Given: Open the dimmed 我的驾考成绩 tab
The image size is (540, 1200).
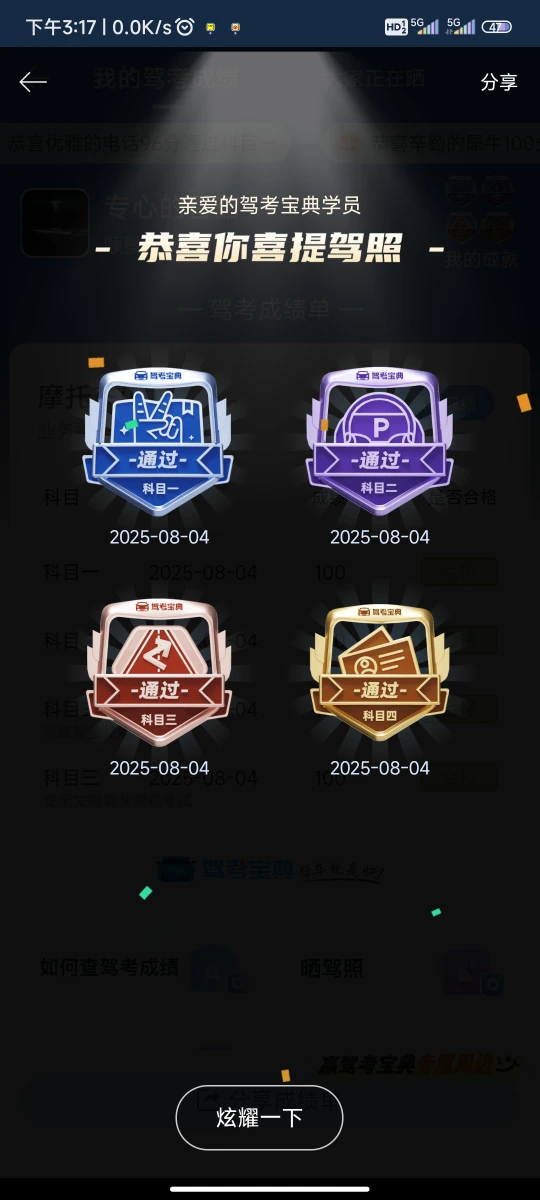Looking at the screenshot, I should [165, 79].
